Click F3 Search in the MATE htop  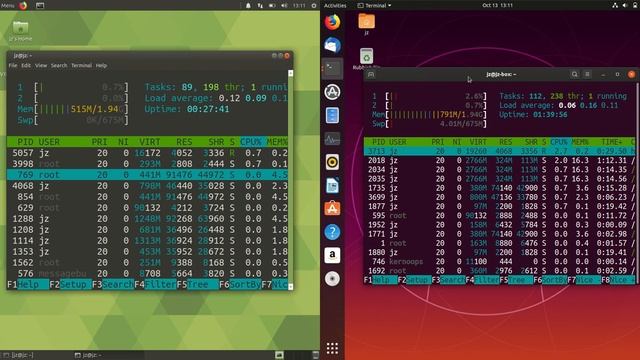click(113, 284)
